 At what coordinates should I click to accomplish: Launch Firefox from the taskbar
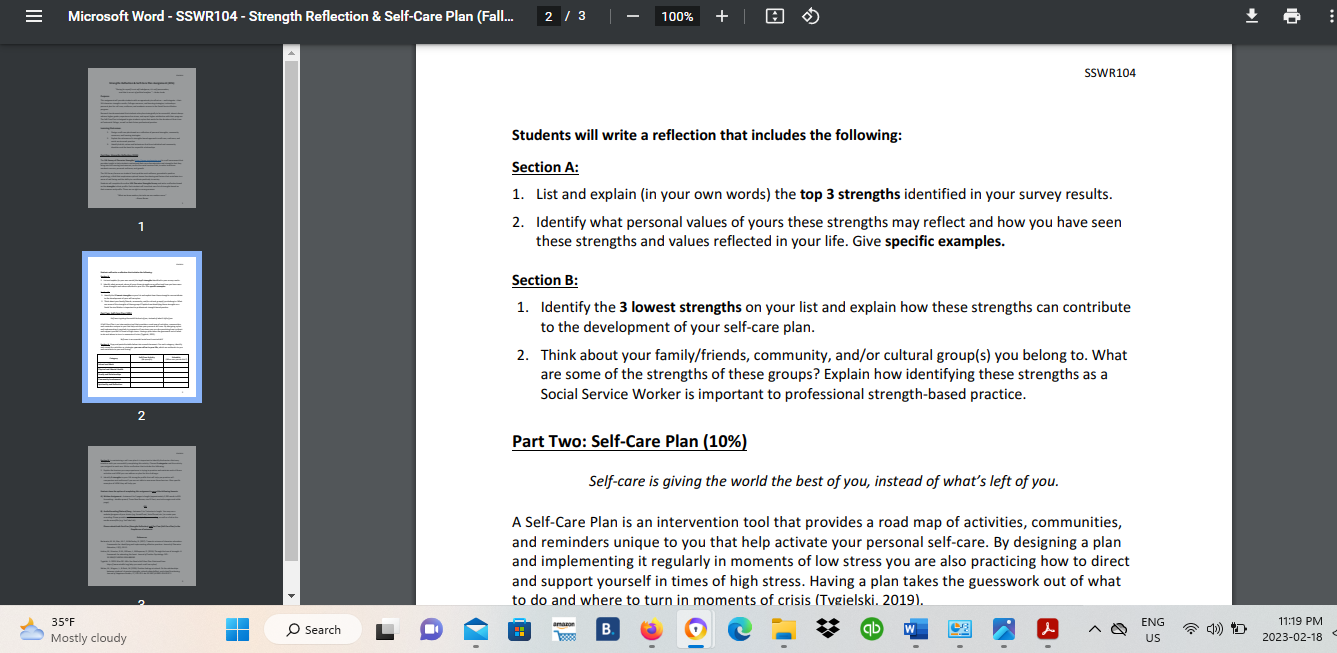651,629
